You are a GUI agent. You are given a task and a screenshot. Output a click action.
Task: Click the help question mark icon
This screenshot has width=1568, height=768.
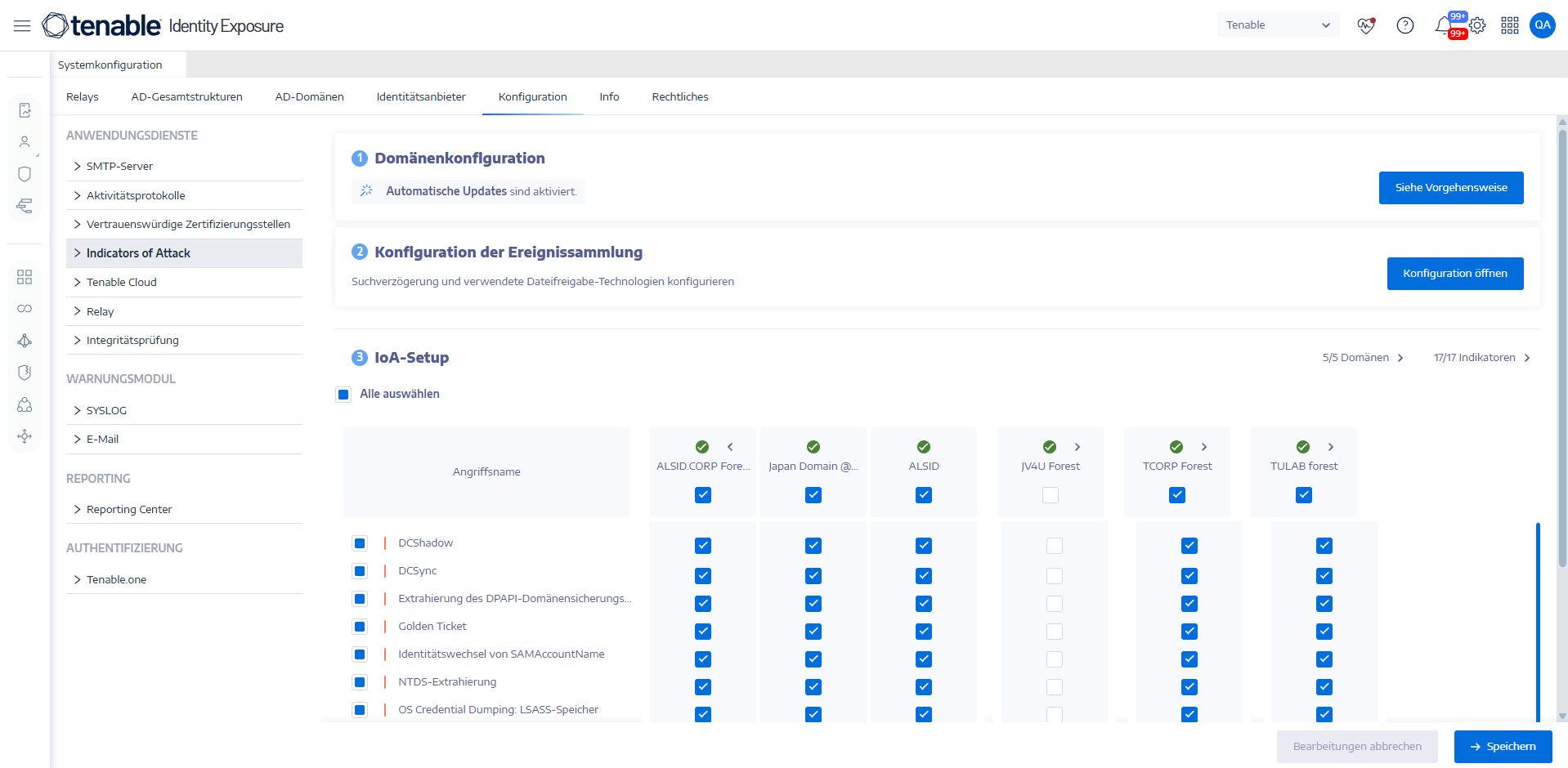(x=1404, y=26)
